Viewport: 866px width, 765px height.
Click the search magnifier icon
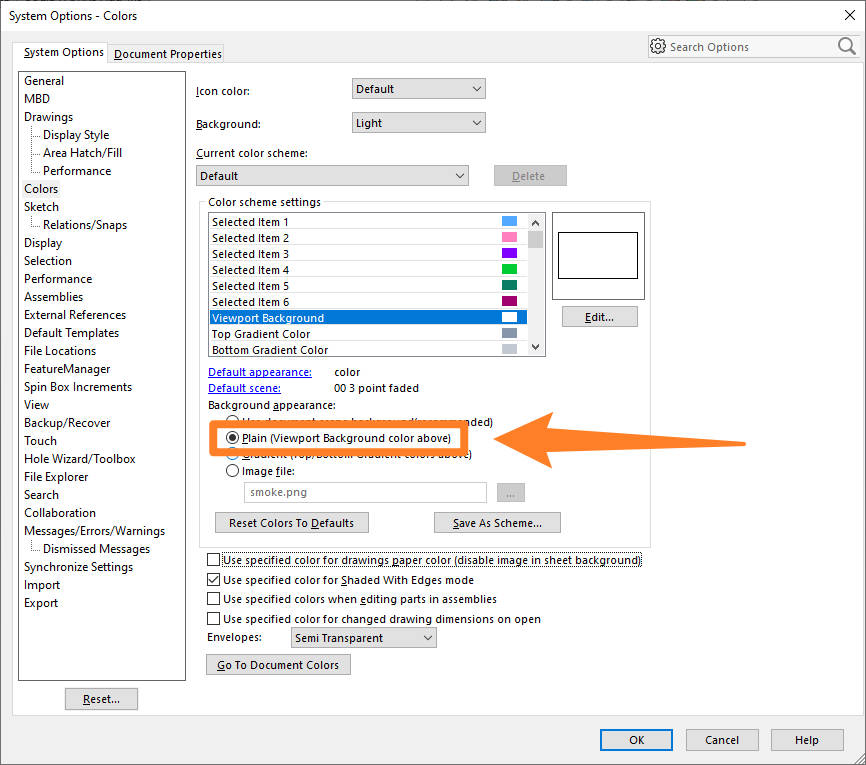tap(846, 46)
